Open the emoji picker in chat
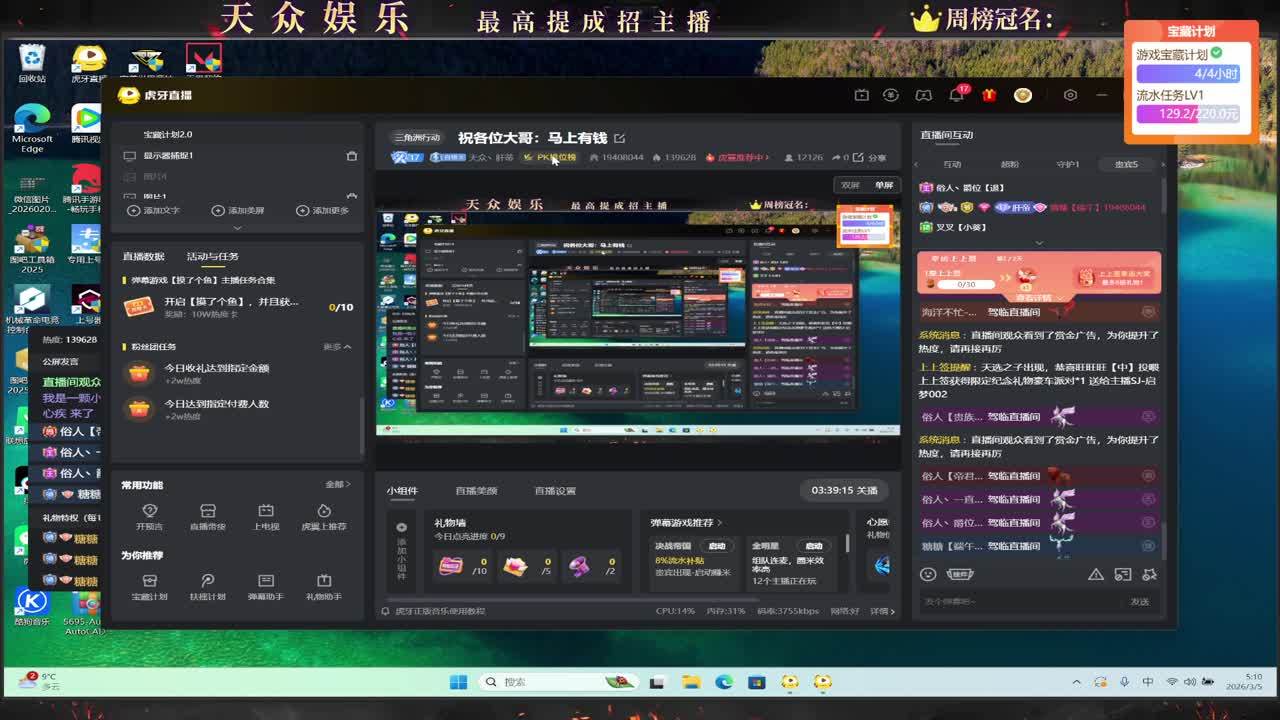Image resolution: width=1280 pixels, height=720 pixels. tap(928, 574)
